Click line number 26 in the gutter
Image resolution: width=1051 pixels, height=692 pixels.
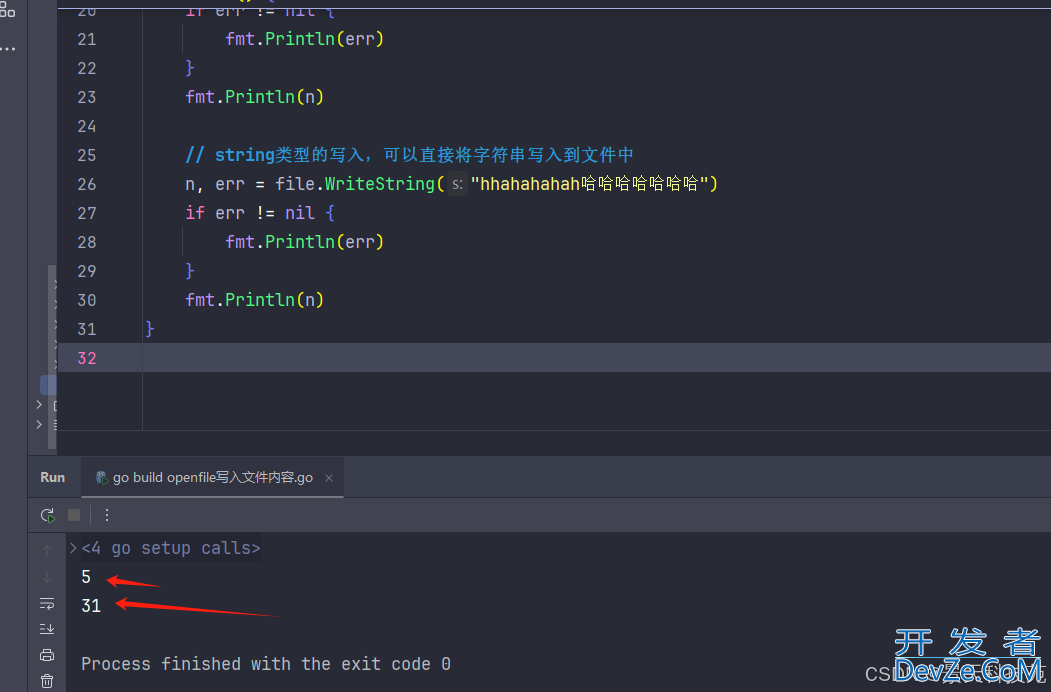86,184
